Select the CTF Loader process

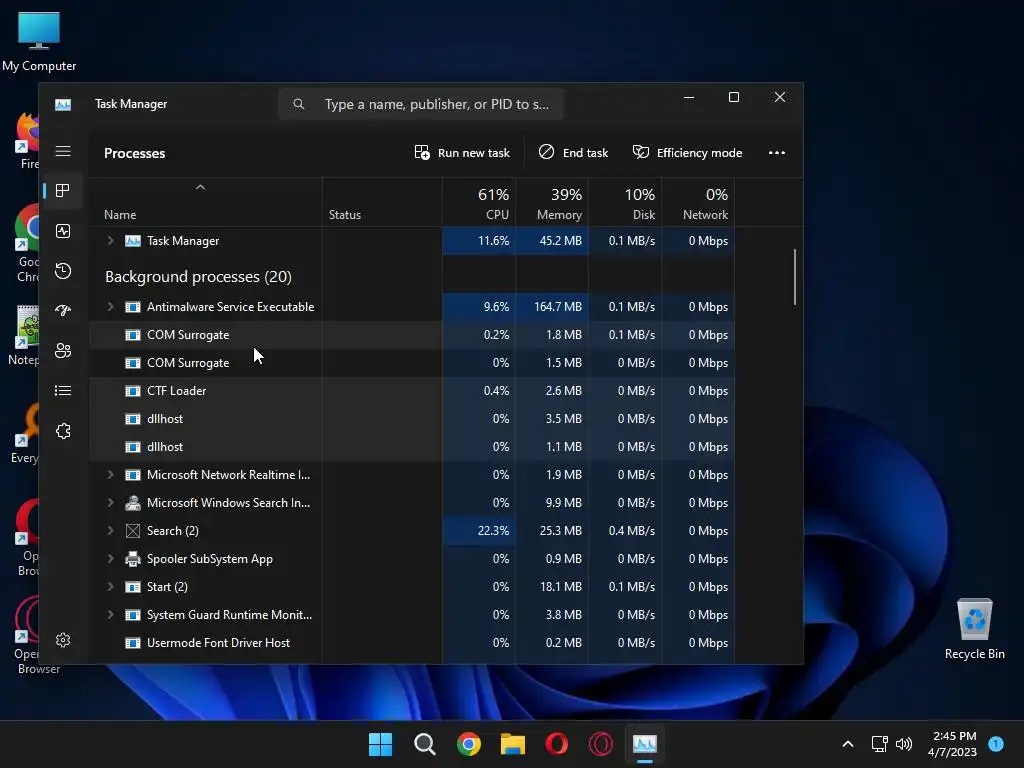click(411, 391)
